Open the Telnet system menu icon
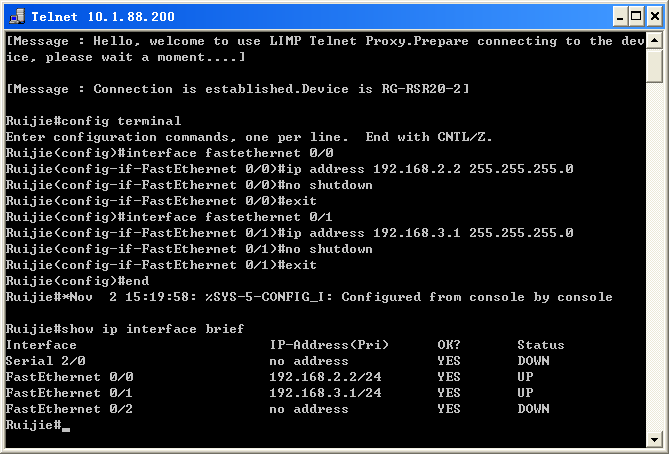 pos(16,15)
